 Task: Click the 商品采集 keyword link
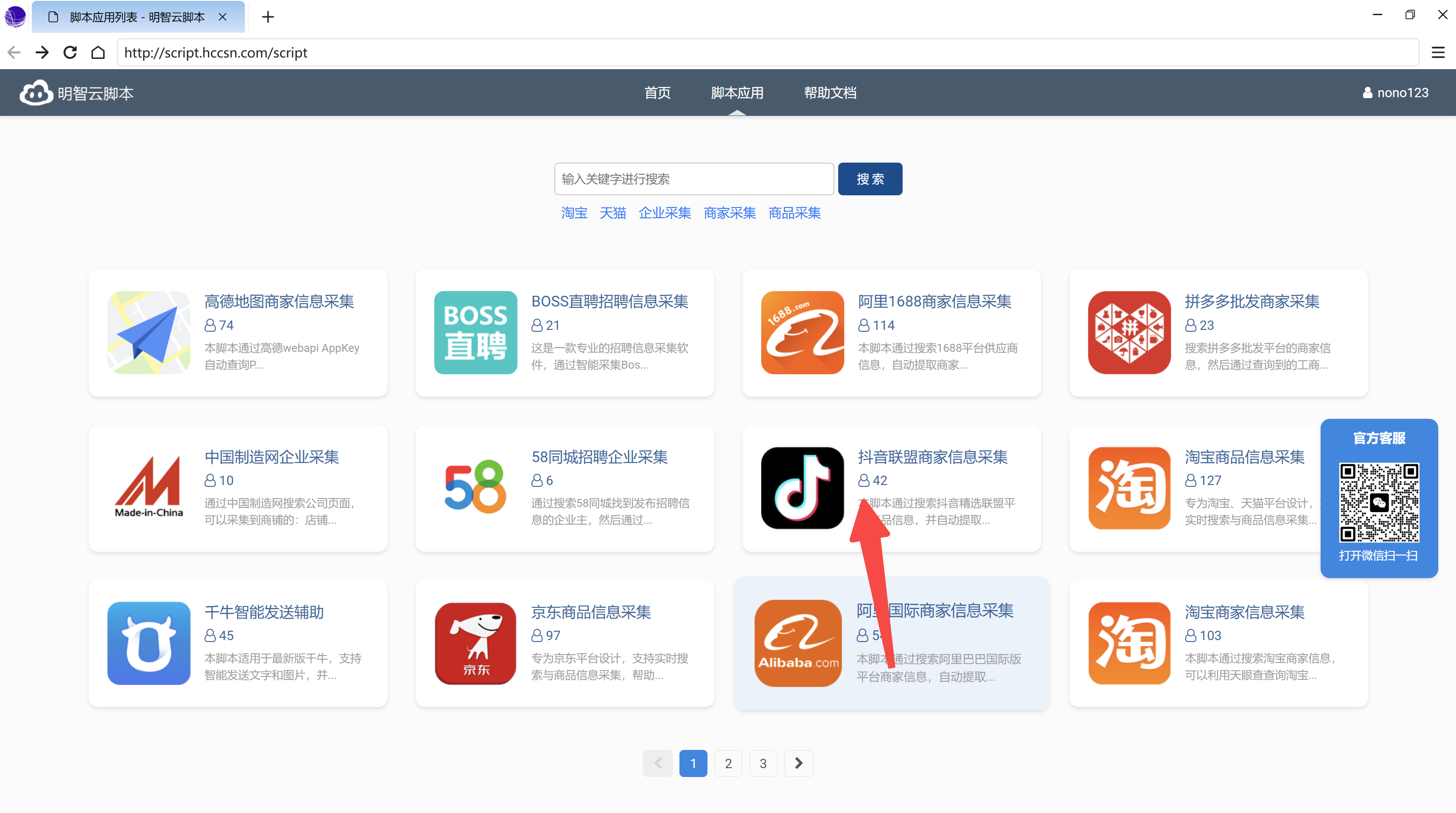pos(795,213)
